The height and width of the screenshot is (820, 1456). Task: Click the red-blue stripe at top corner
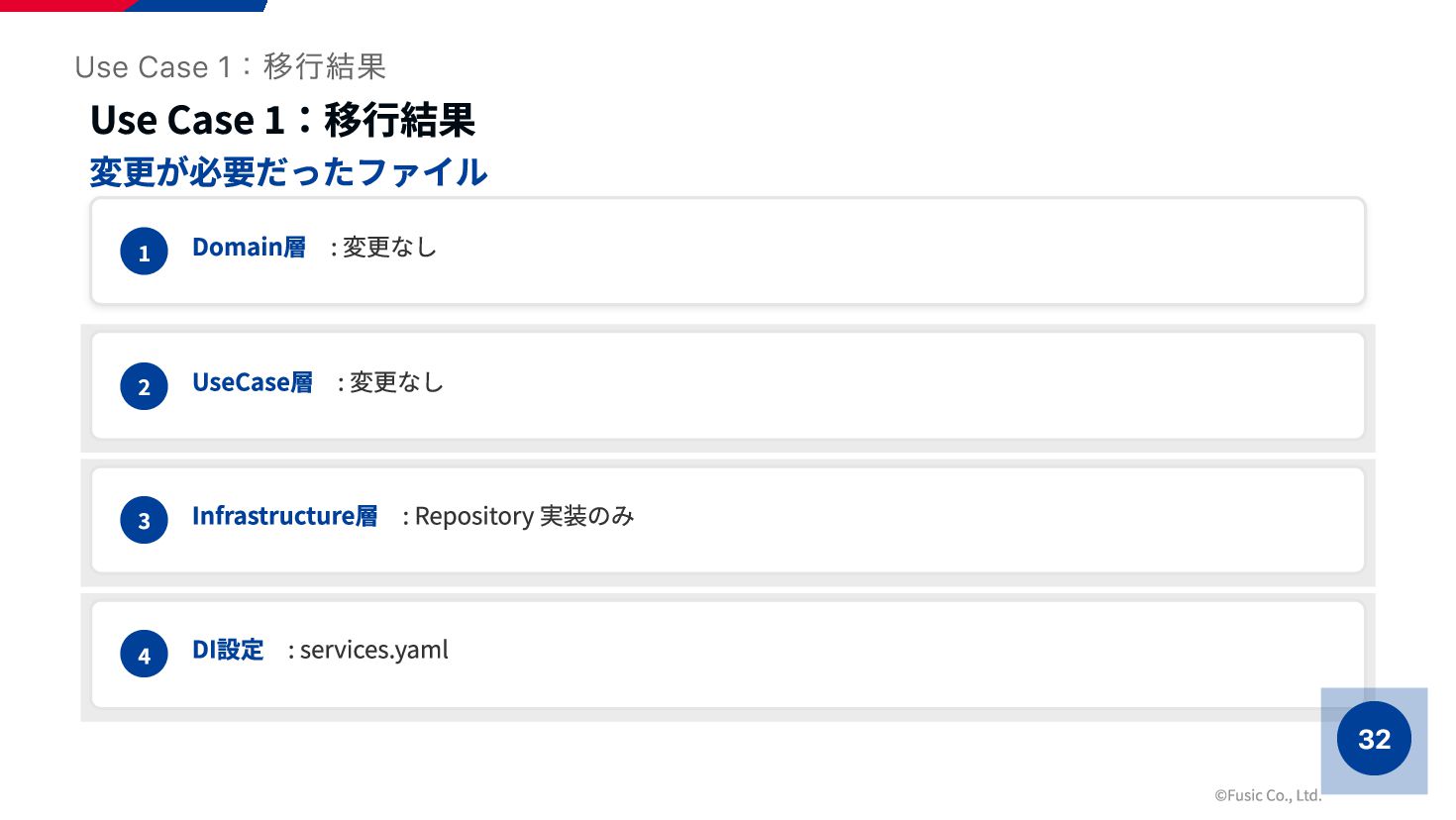pos(134,5)
